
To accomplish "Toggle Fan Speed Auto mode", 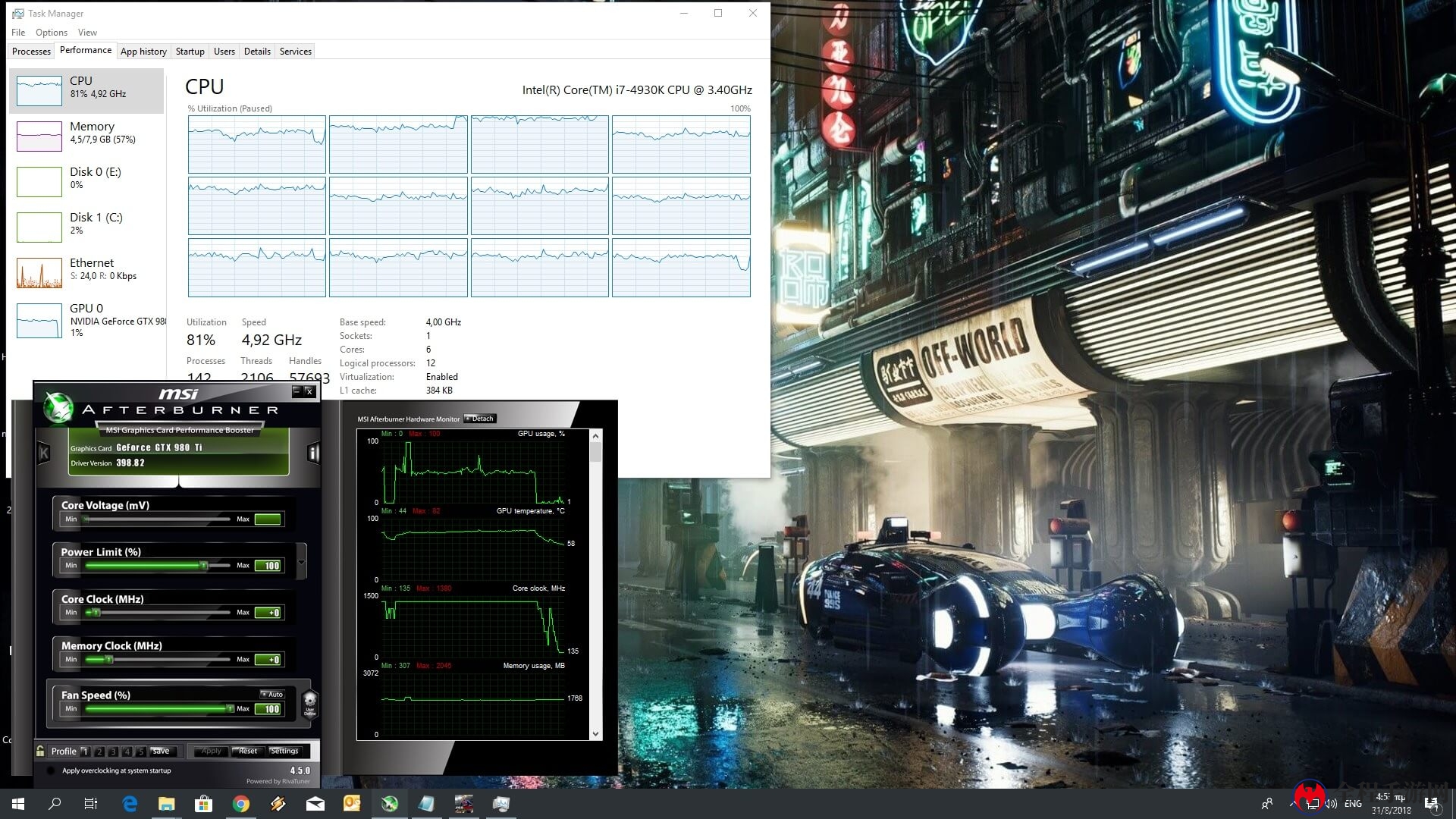I will (x=272, y=694).
